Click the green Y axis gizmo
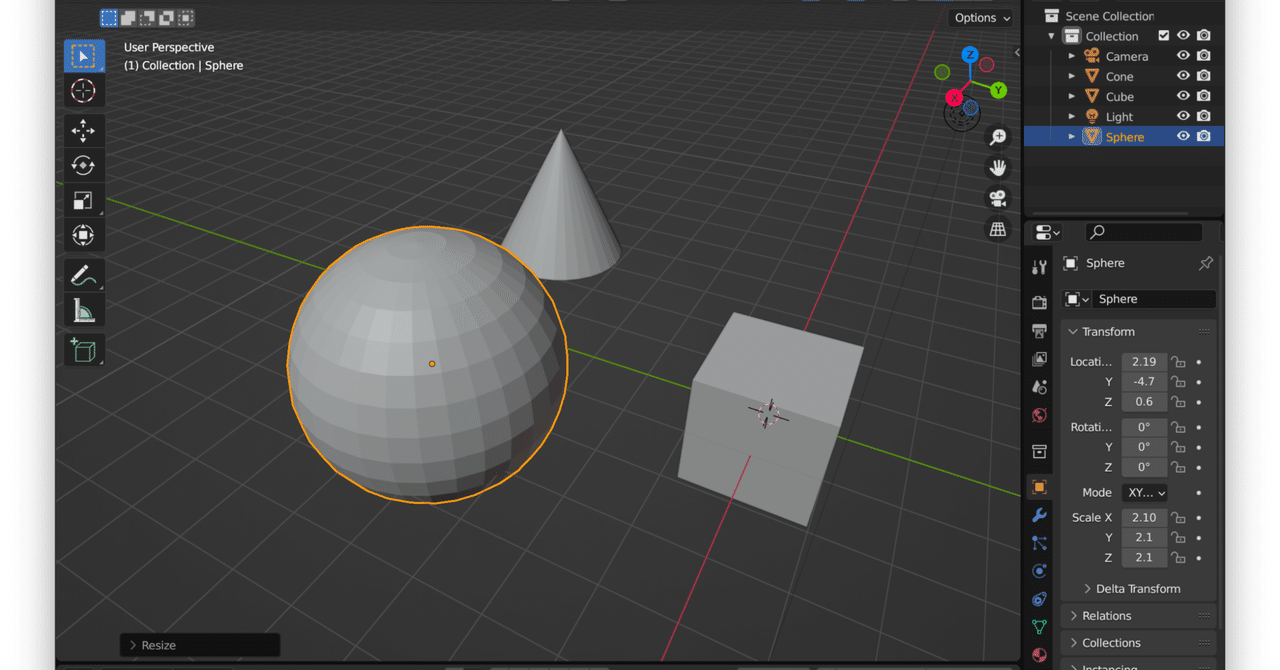Viewport: 1280px width, 670px height. tap(998, 90)
